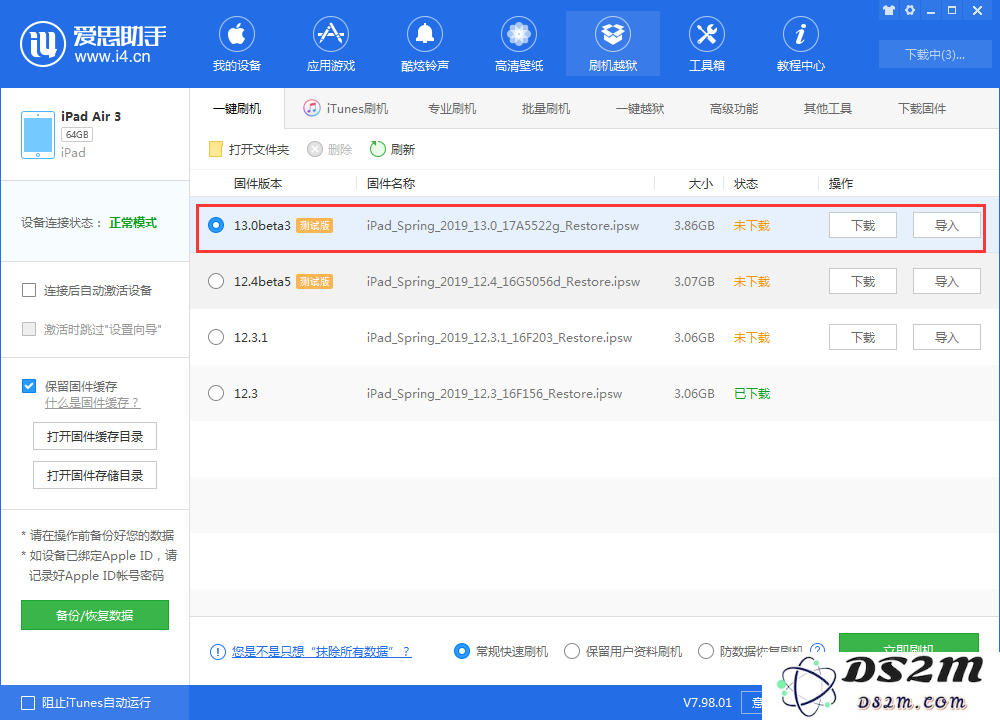Viewport: 1000px width, 720px height.
Task: Click 下载 for 13.0beta3 firmware
Action: point(863,225)
